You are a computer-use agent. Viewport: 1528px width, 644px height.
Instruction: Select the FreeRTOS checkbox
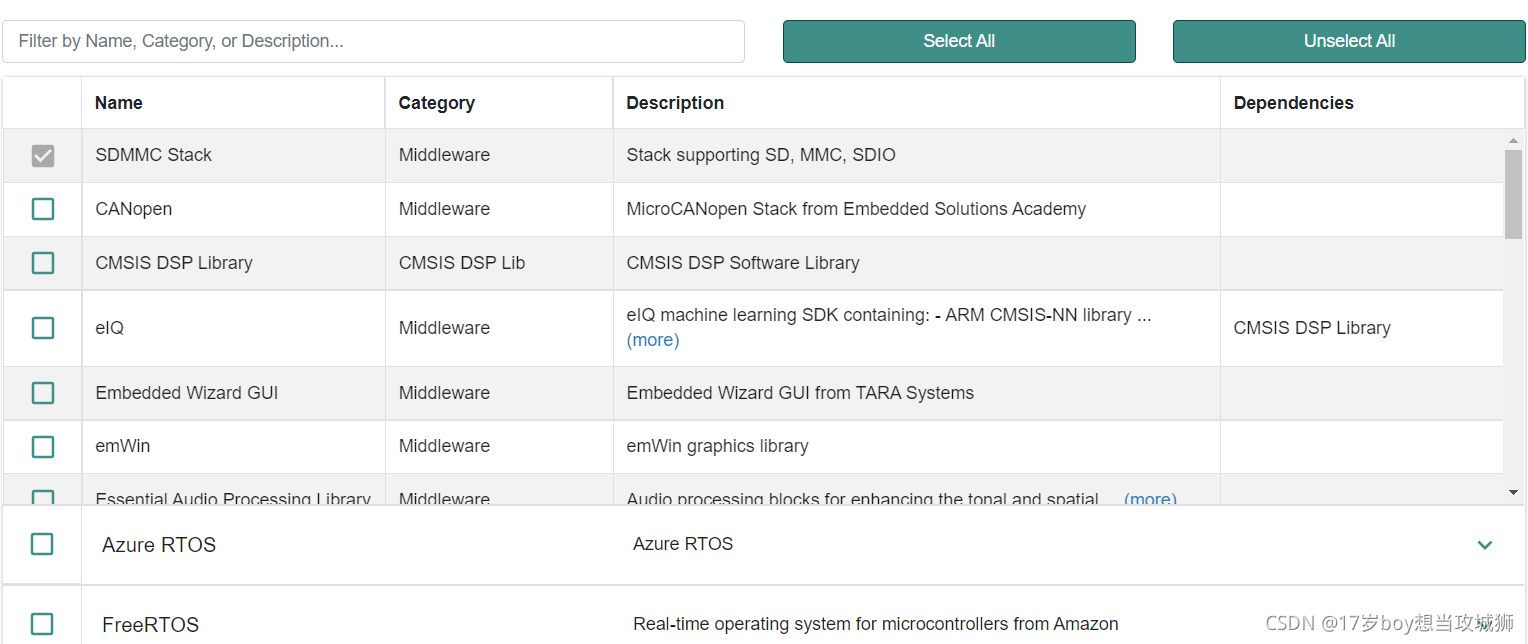[42, 624]
